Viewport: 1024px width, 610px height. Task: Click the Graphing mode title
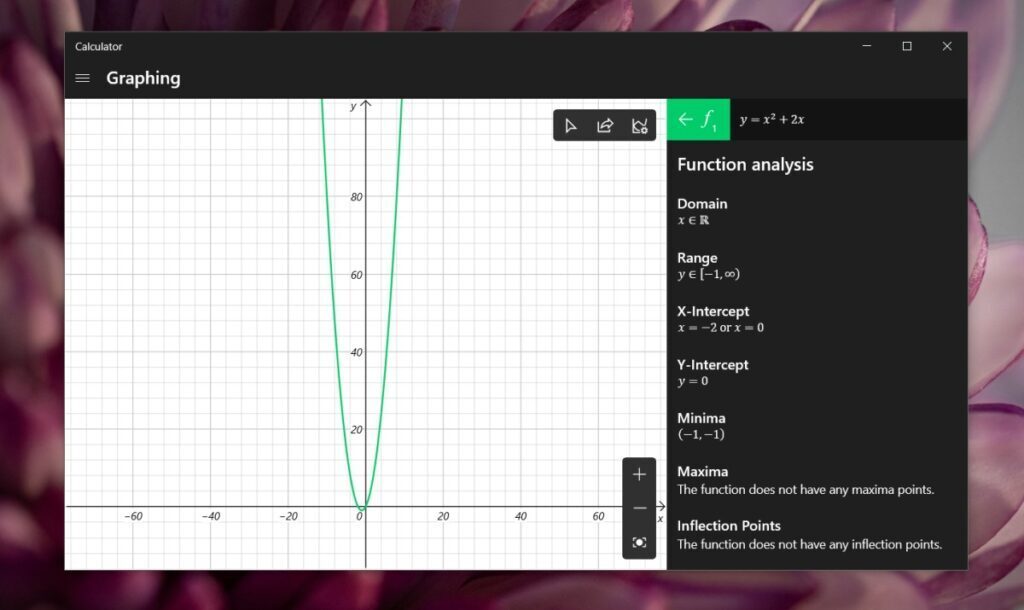(143, 78)
